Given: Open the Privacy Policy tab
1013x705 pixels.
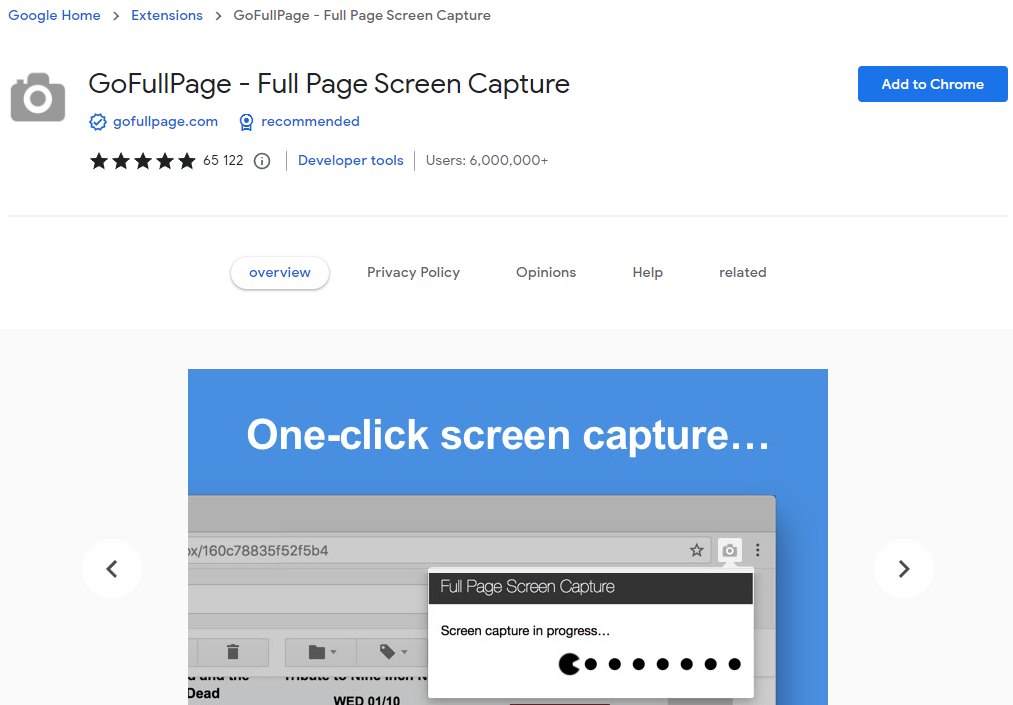Looking at the screenshot, I should [413, 273].
